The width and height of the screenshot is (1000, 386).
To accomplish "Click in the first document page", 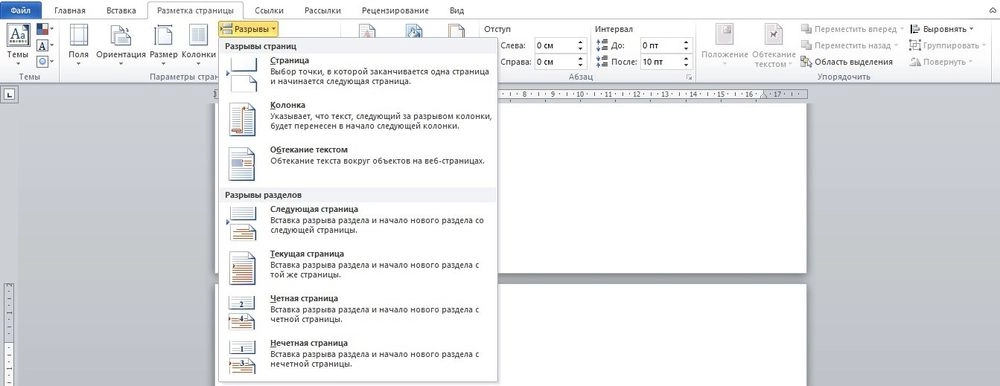I will pyautogui.click(x=652, y=188).
